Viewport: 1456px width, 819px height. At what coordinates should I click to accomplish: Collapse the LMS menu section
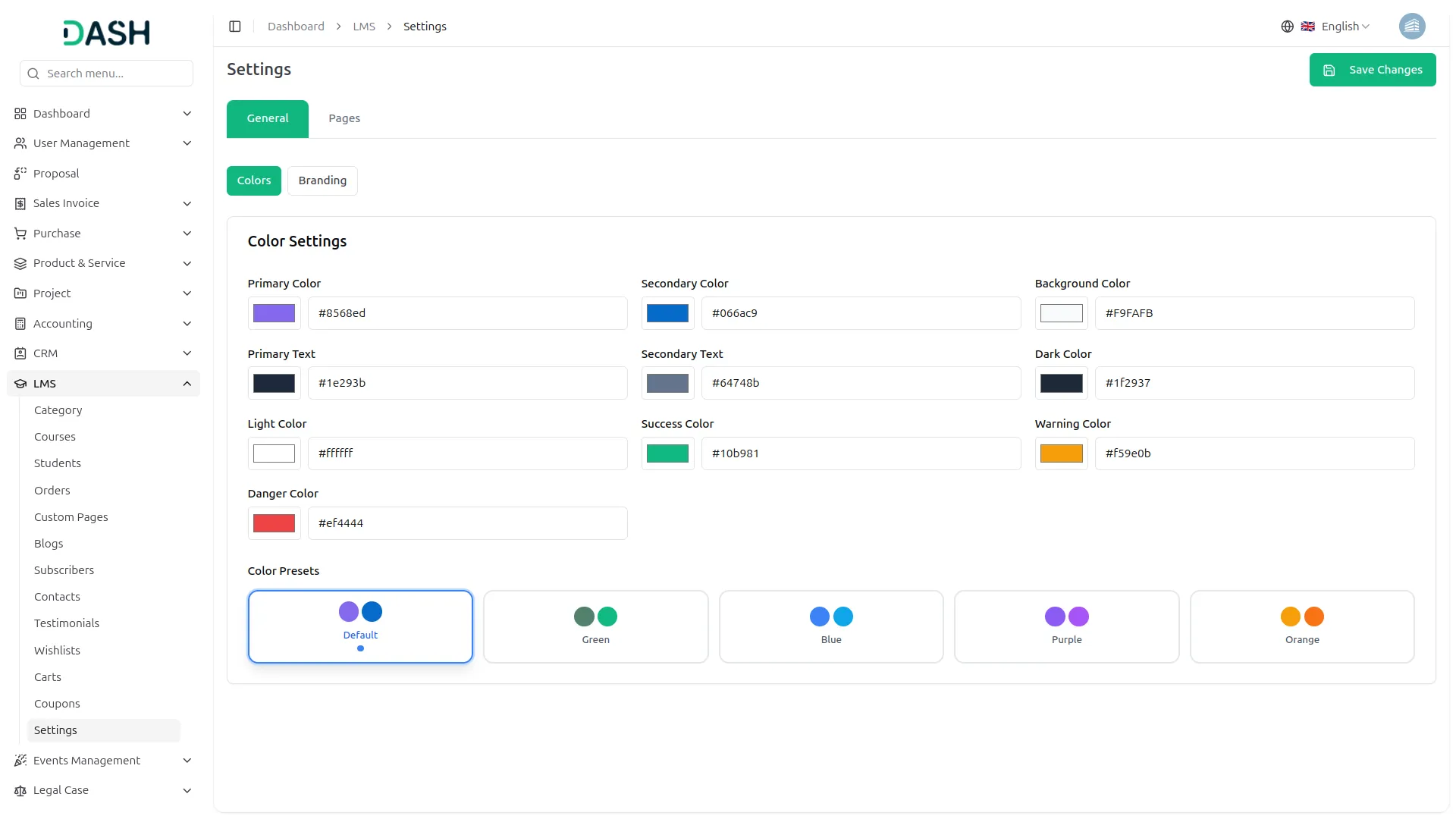[x=187, y=384]
